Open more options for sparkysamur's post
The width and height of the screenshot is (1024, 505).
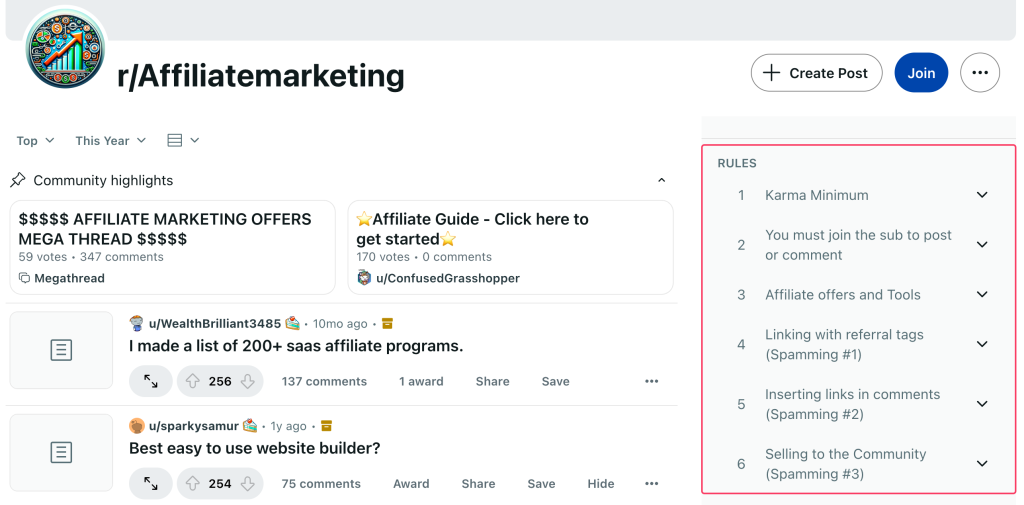652,484
